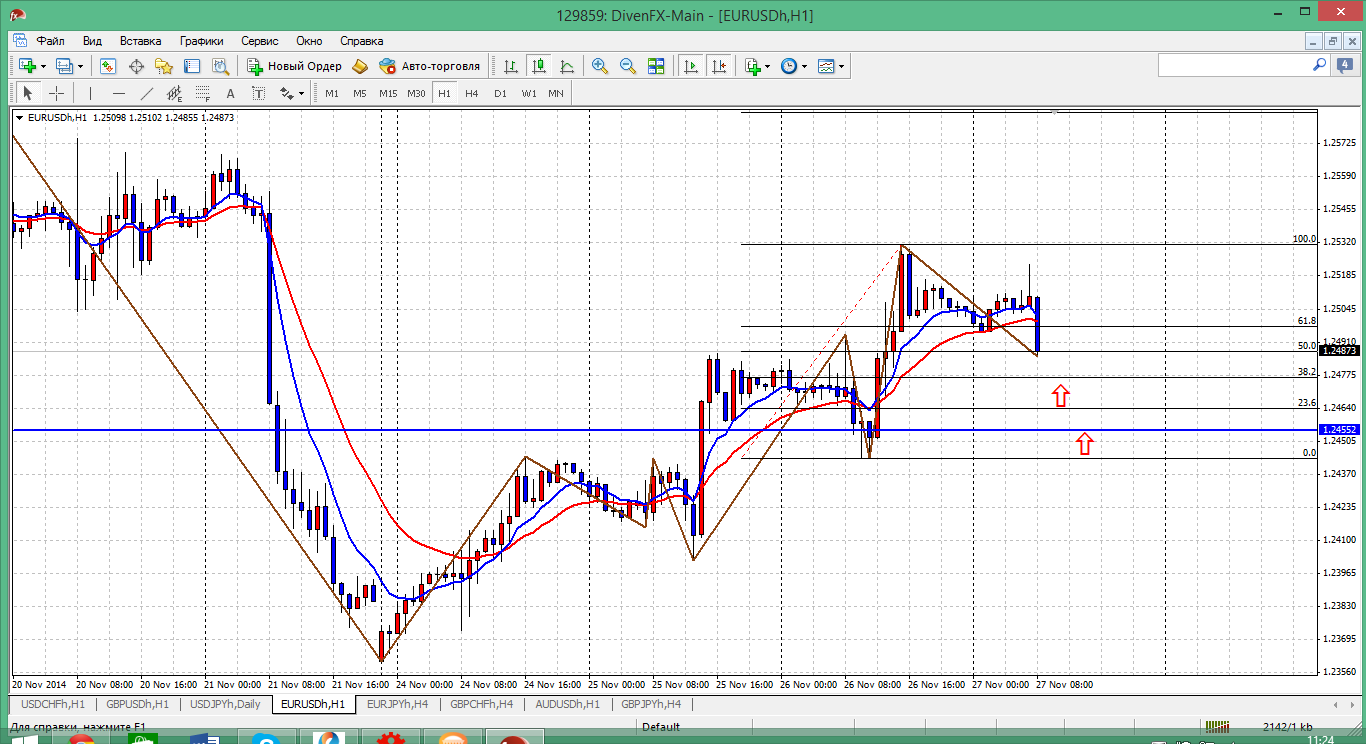
Task: Expand the periodicity clock dropdown
Action: point(793,66)
